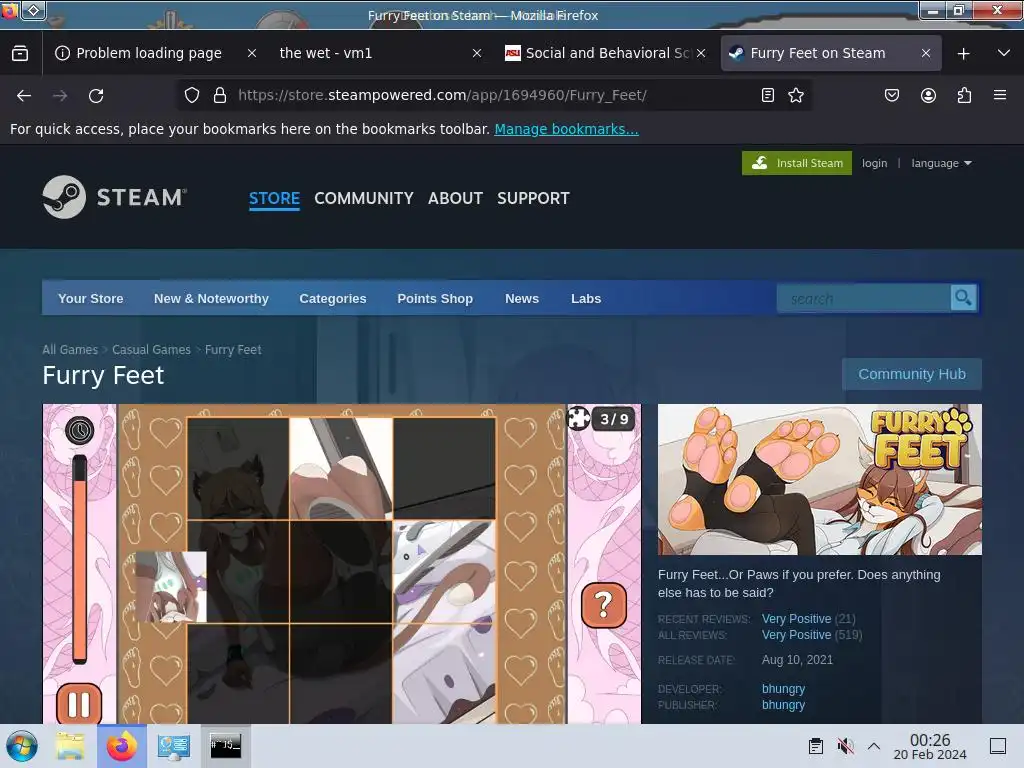Open the Firefox account icon
The image size is (1024, 768).
click(x=928, y=95)
